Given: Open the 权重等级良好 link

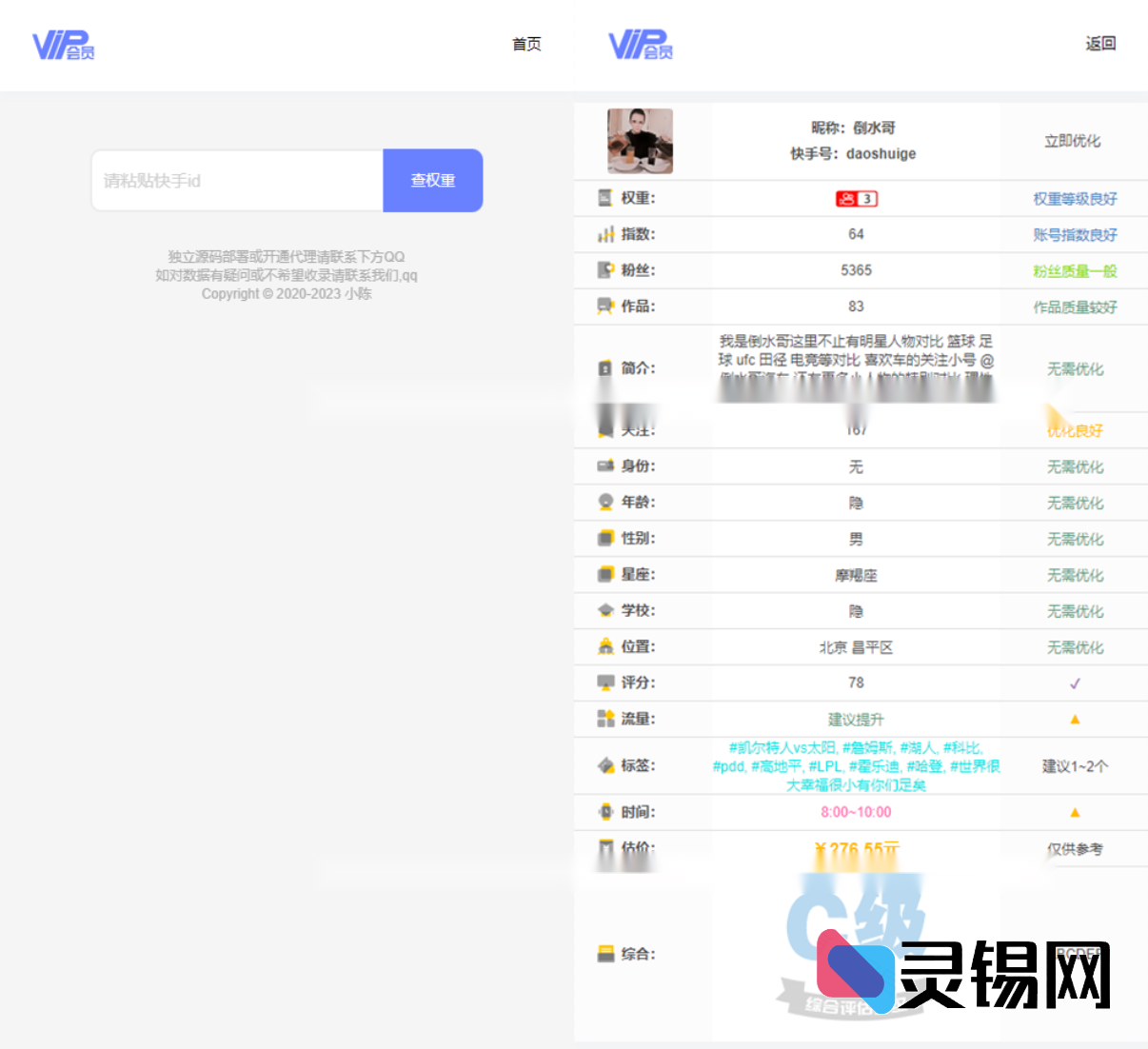Looking at the screenshot, I should pos(1075,198).
